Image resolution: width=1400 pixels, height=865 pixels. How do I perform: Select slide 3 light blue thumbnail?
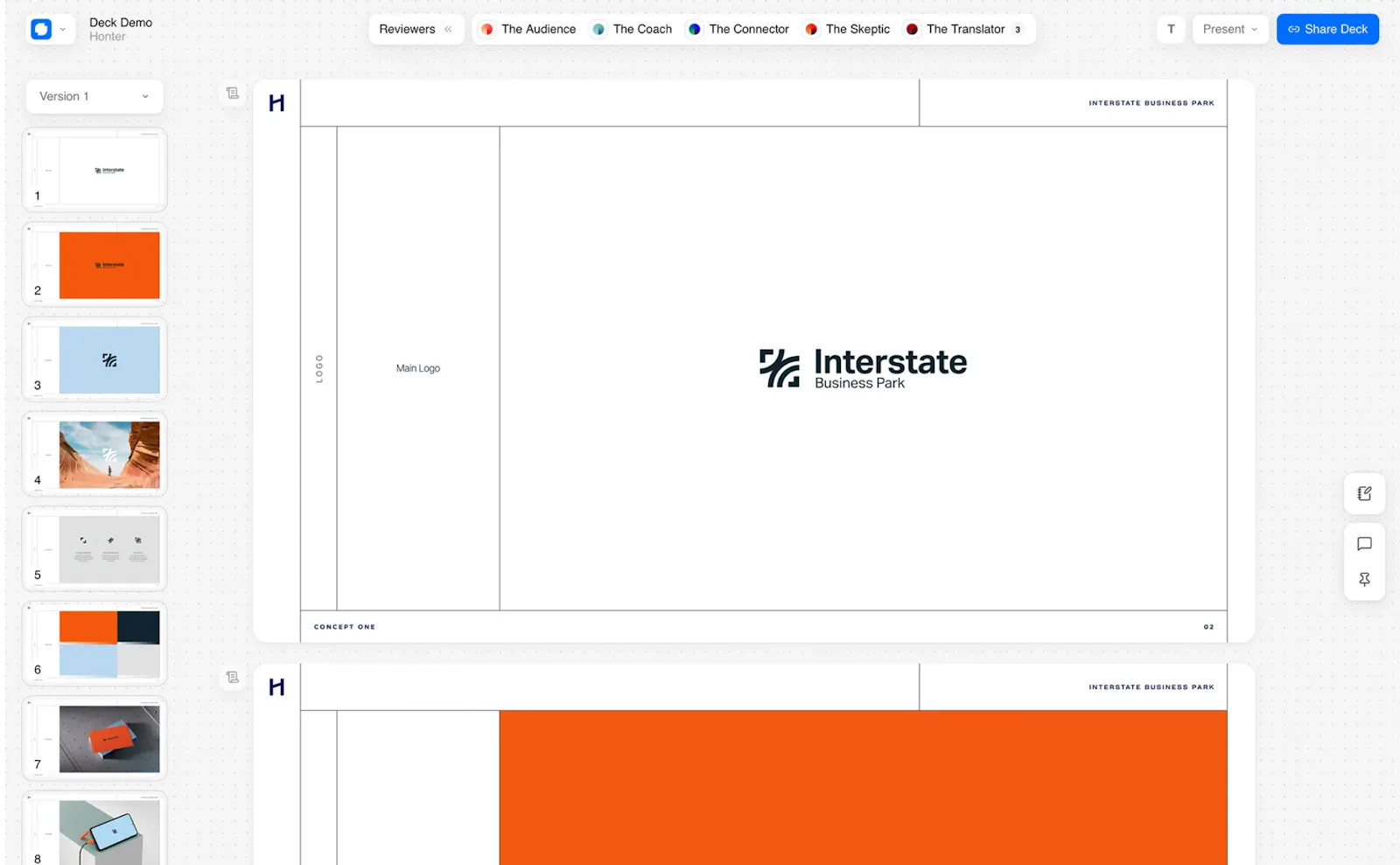(94, 359)
